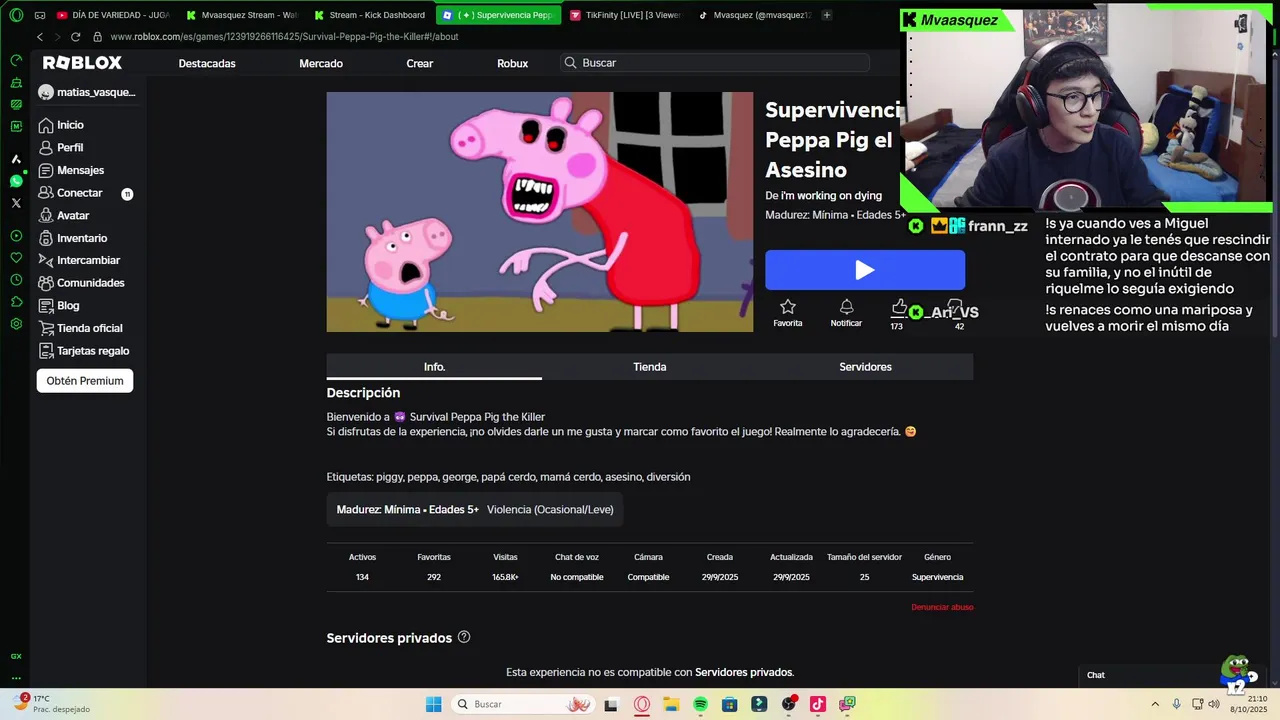Open Spotify from the taskbar
The width and height of the screenshot is (1280, 720).
click(701, 704)
